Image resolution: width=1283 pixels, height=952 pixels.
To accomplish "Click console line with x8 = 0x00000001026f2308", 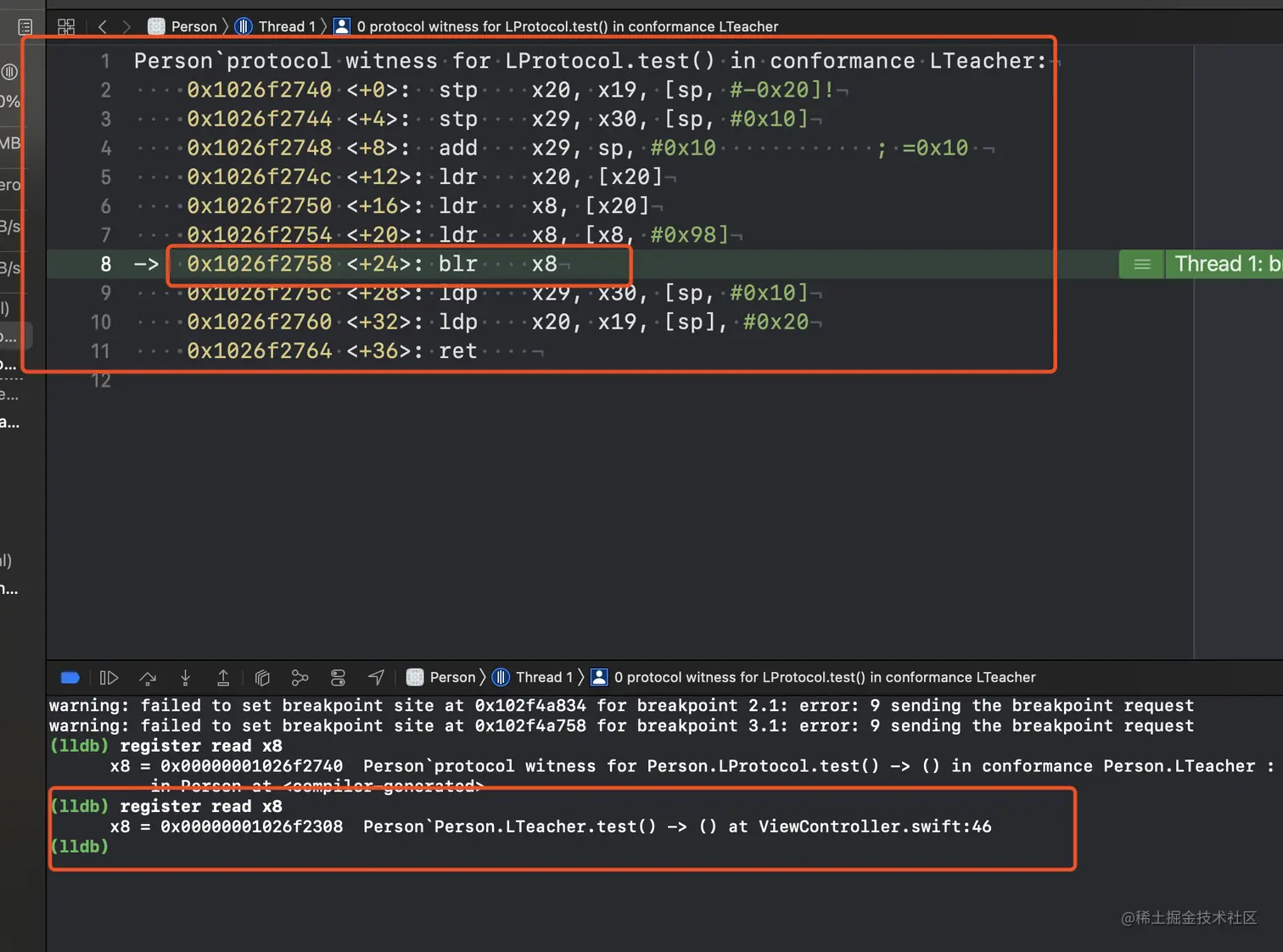I will pyautogui.click(x=551, y=826).
